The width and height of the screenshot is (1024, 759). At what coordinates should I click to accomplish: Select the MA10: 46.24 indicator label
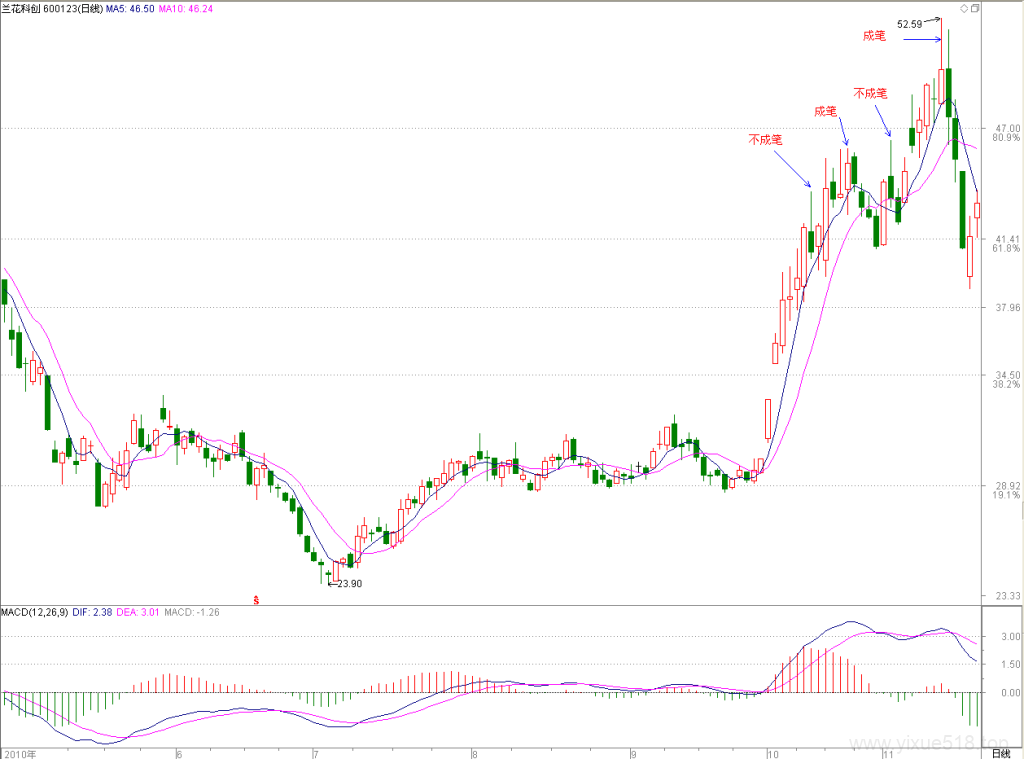[185, 8]
